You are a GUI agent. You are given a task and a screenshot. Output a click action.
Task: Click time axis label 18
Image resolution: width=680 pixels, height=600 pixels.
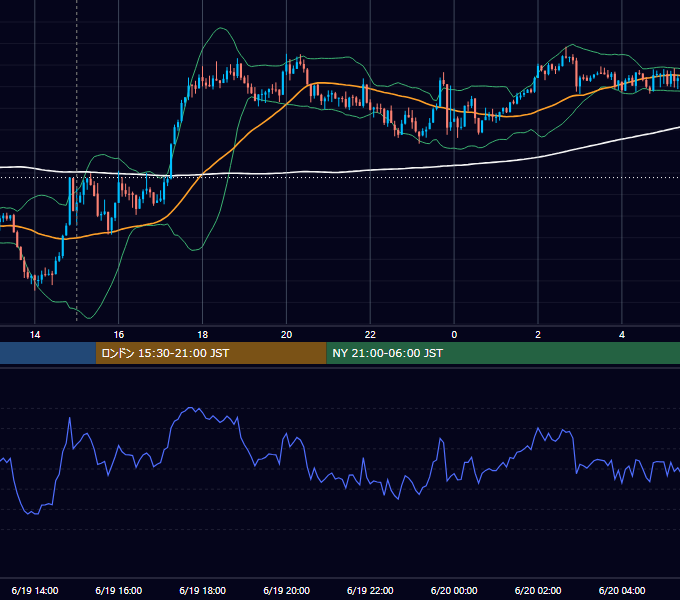(x=203, y=335)
